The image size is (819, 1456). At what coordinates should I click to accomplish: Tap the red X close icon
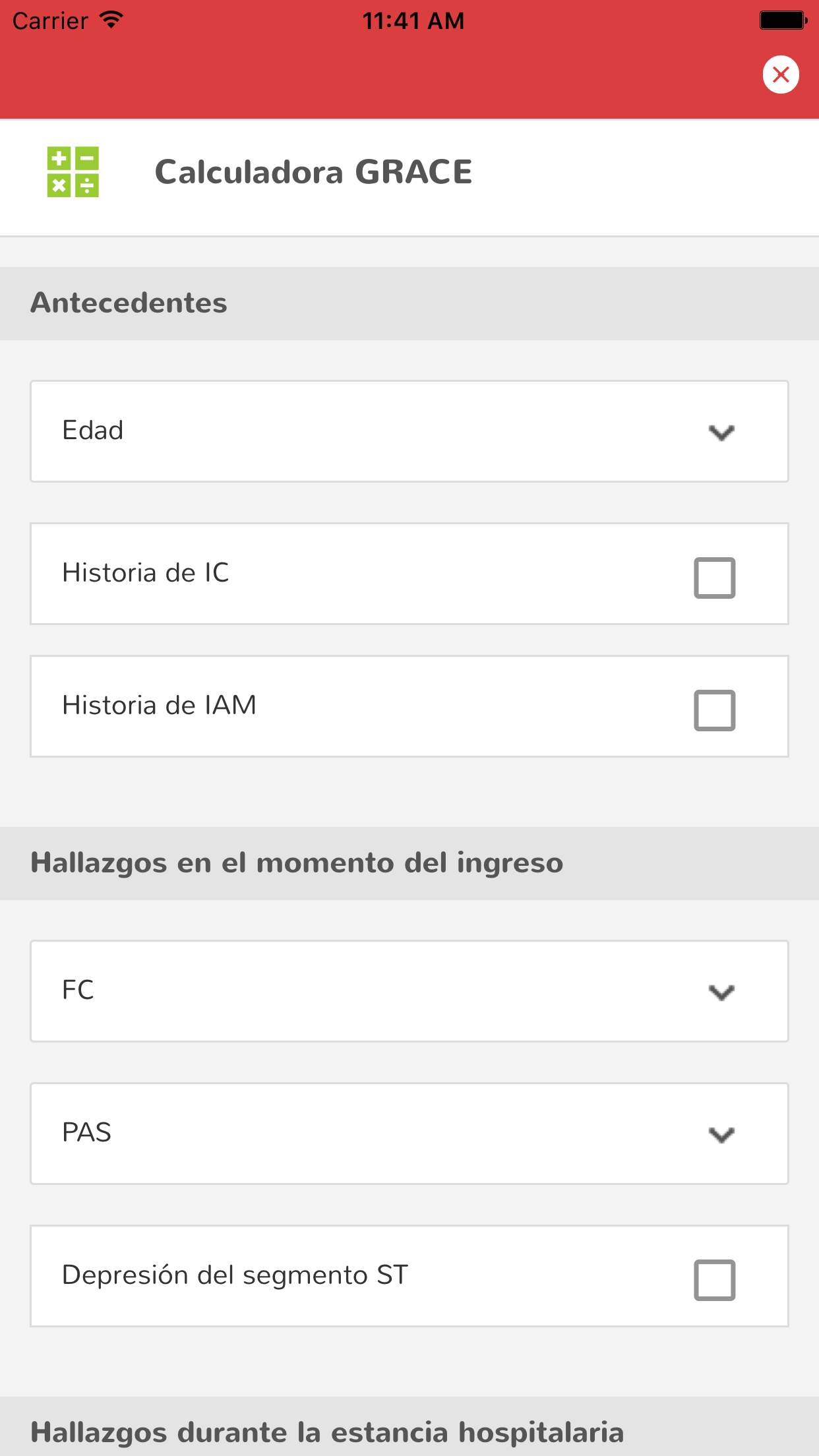pyautogui.click(x=781, y=75)
